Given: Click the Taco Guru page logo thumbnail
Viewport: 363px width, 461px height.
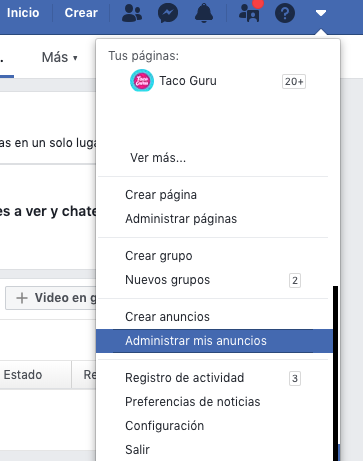Looking at the screenshot, I should pos(142,80).
